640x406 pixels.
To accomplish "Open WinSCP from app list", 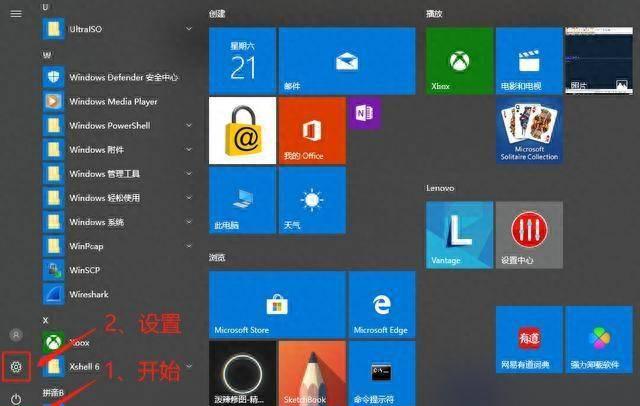I will pyautogui.click(x=118, y=270).
